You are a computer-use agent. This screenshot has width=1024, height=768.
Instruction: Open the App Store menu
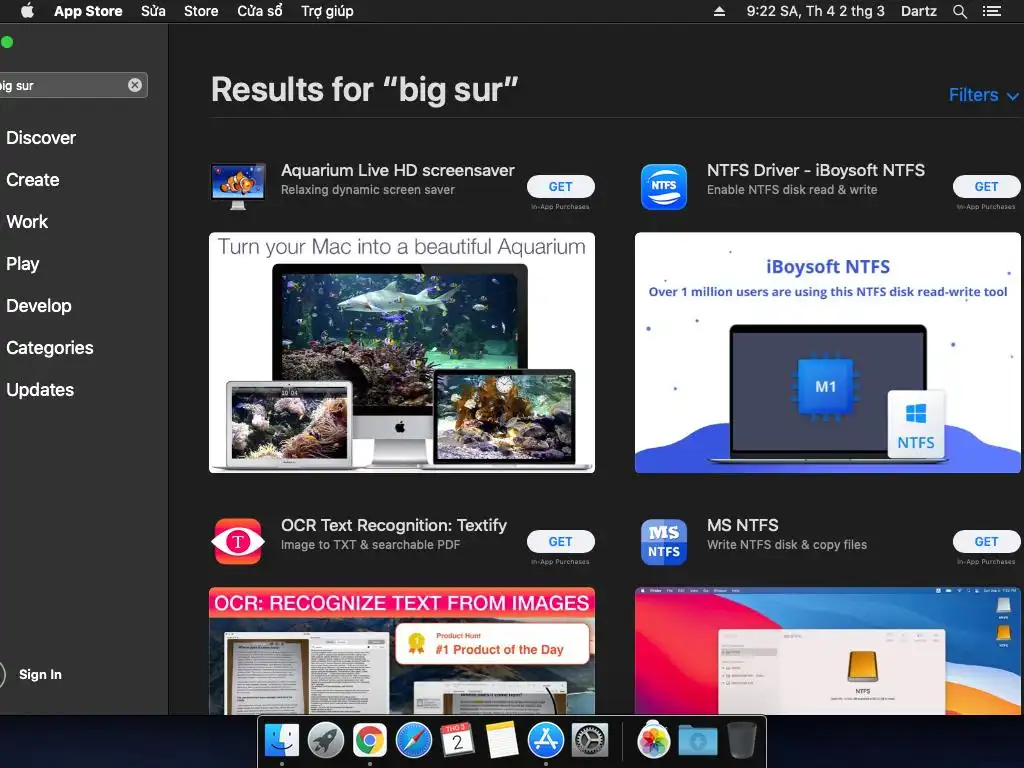(88, 11)
